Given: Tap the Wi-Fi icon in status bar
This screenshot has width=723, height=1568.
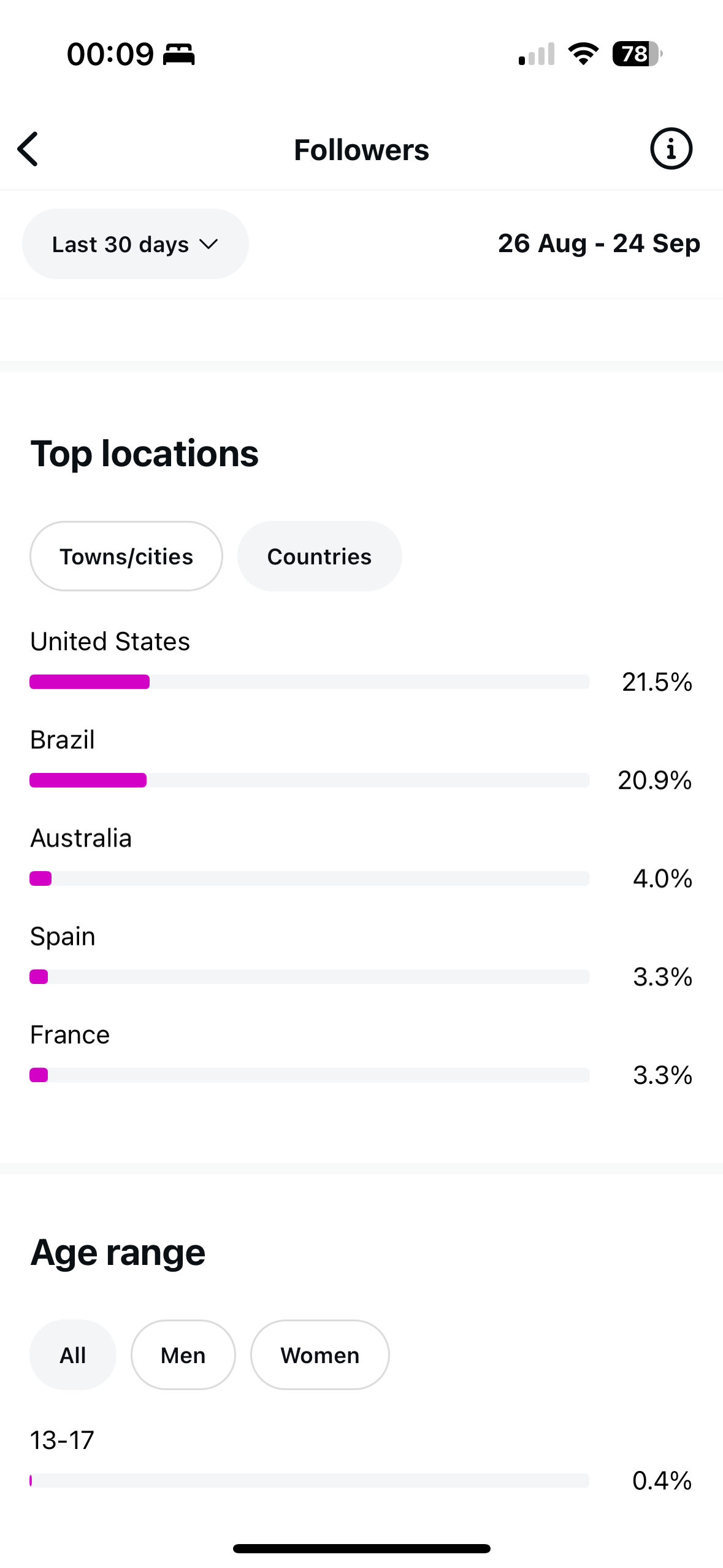Looking at the screenshot, I should [583, 54].
